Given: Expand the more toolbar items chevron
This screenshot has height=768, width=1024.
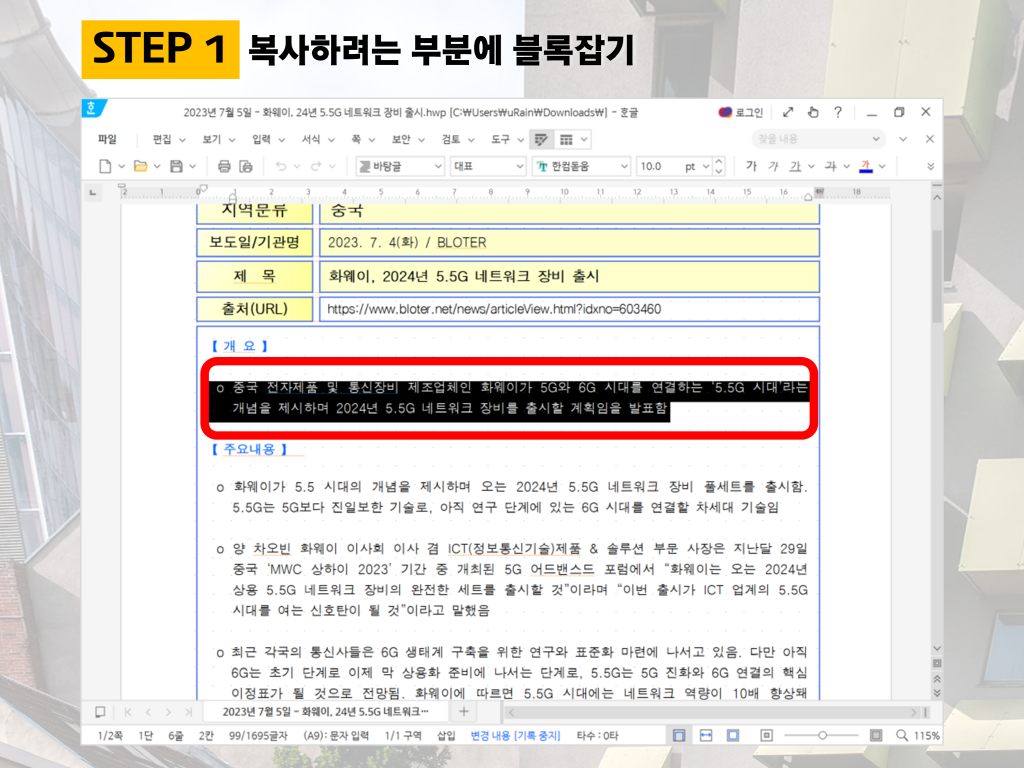Looking at the screenshot, I should [931, 167].
